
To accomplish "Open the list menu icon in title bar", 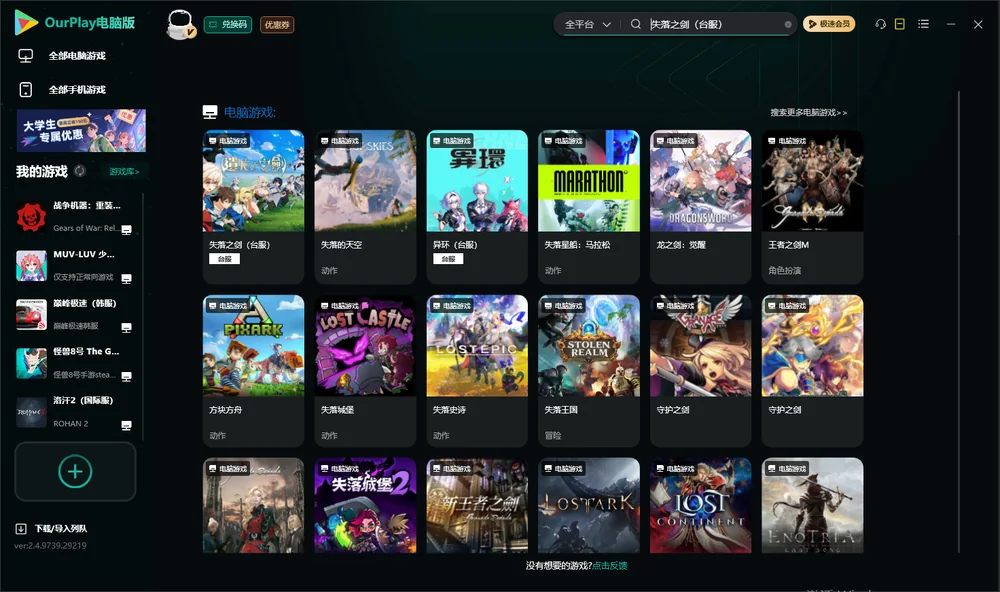I will pyautogui.click(x=923, y=24).
